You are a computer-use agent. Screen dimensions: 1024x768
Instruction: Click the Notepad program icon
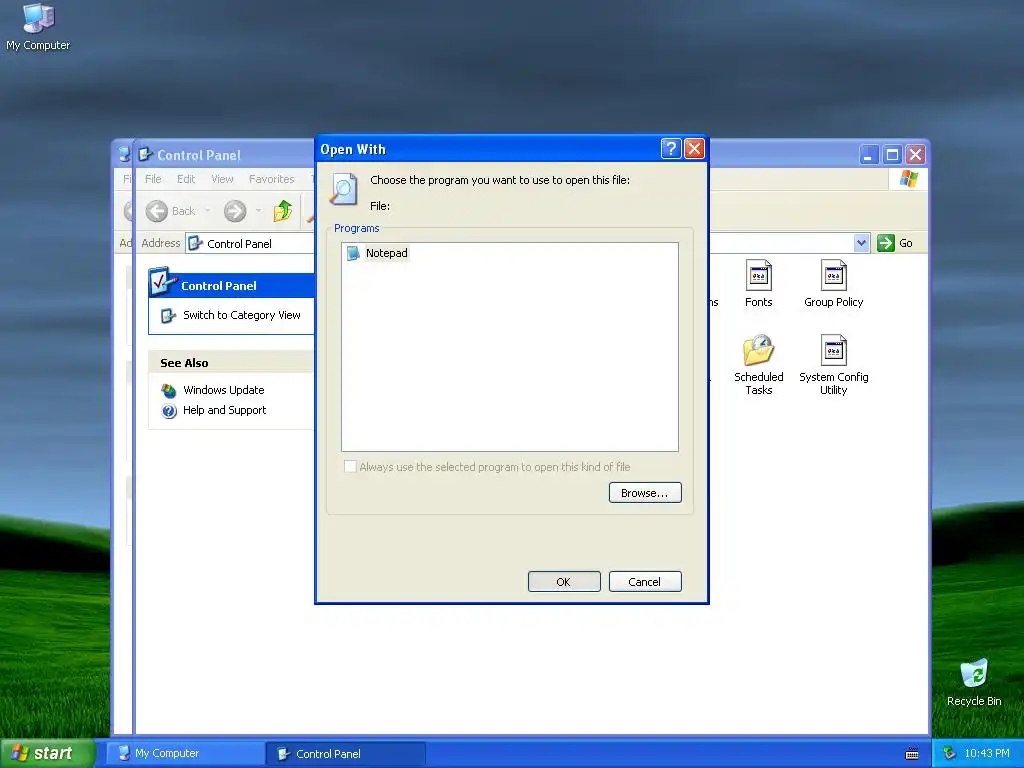click(x=353, y=253)
